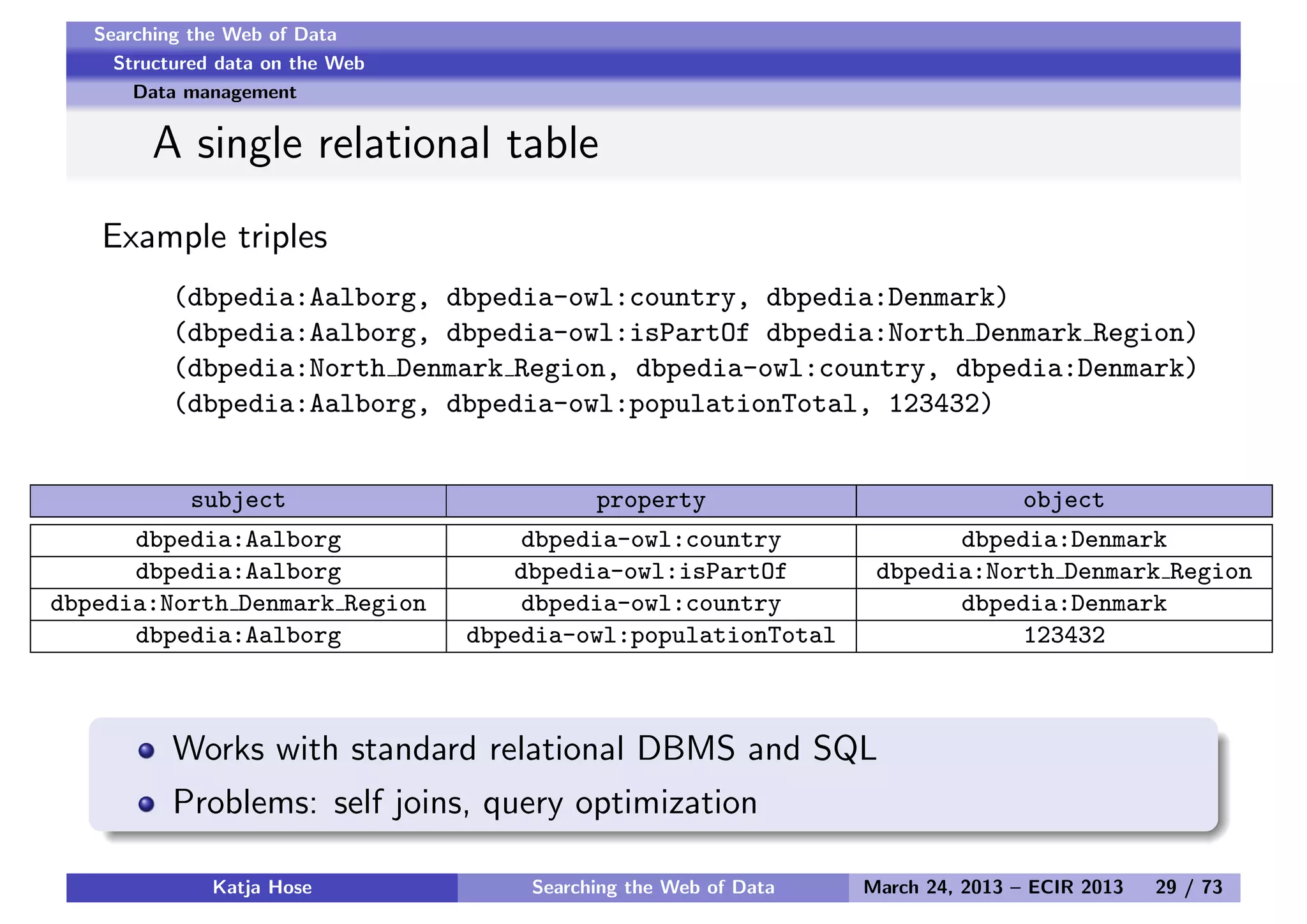This screenshot has height=924, width=1307.
Task: Select footer title 'Searching the Web of Data'
Action: pos(653,888)
